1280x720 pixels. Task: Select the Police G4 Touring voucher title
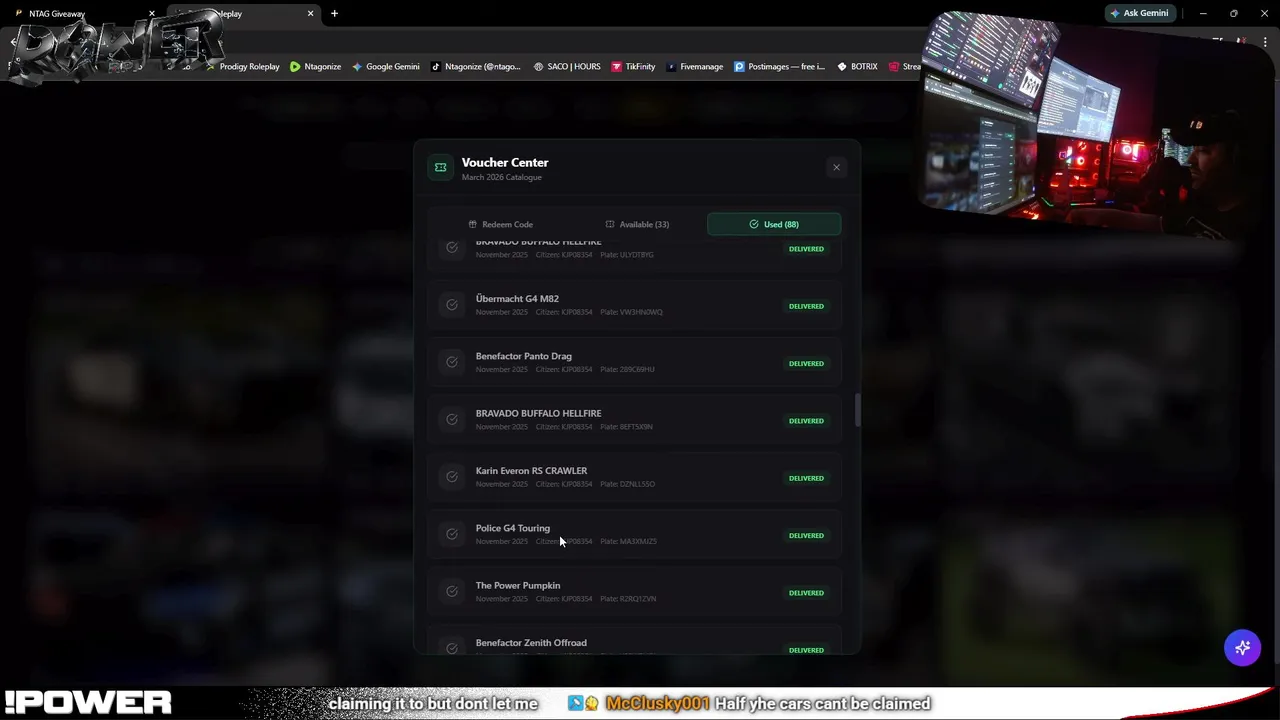pos(513,528)
